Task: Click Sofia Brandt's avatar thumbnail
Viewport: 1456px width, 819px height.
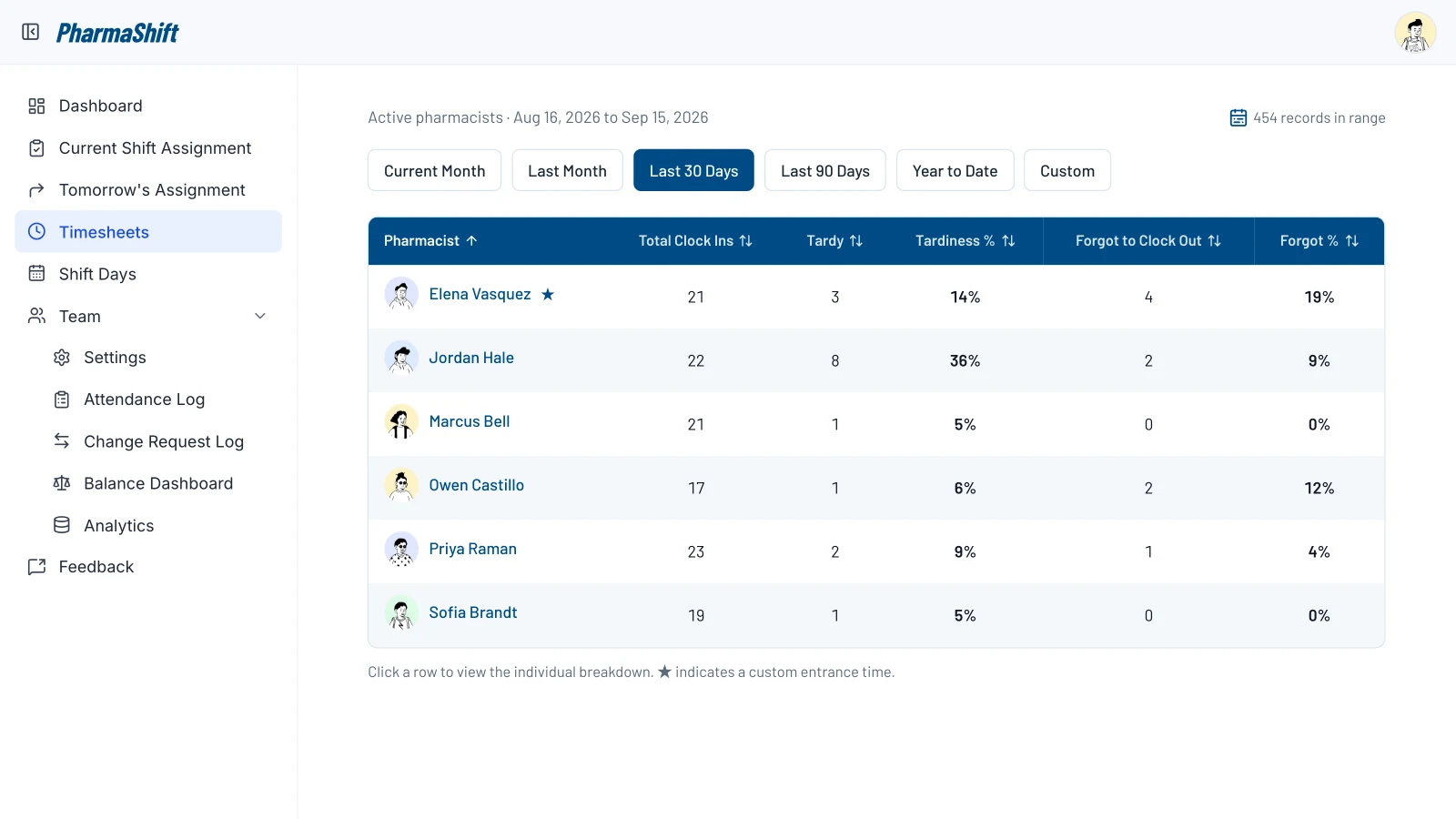Action: (x=401, y=612)
